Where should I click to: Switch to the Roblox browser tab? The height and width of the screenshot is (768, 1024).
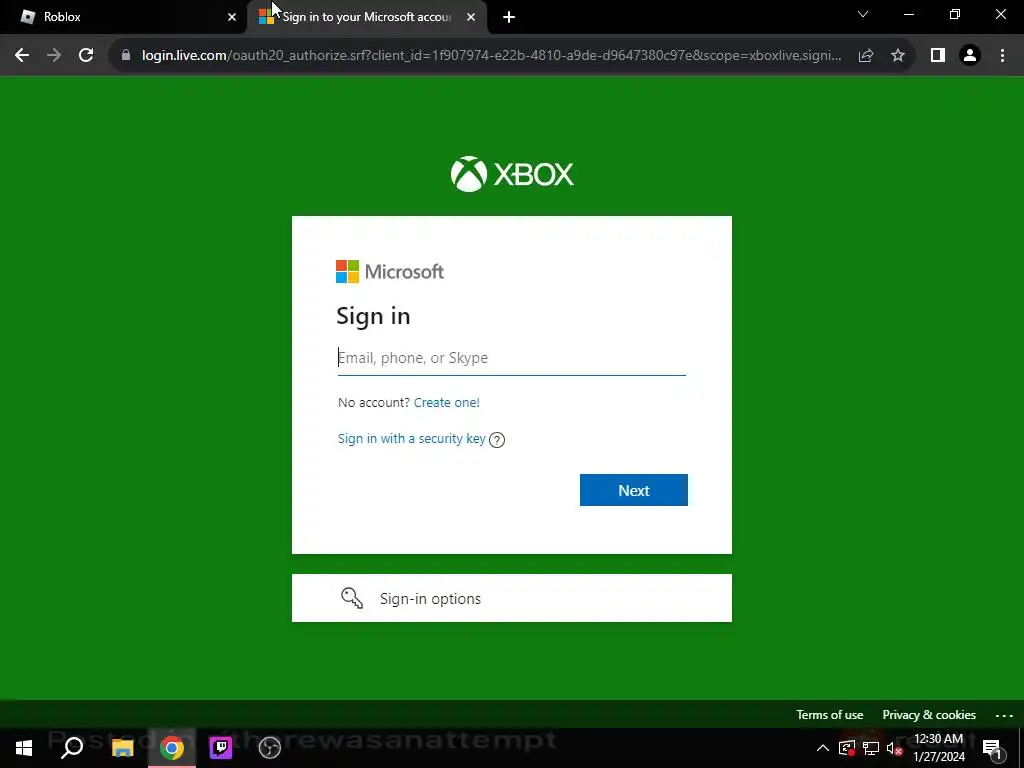pyautogui.click(x=124, y=17)
